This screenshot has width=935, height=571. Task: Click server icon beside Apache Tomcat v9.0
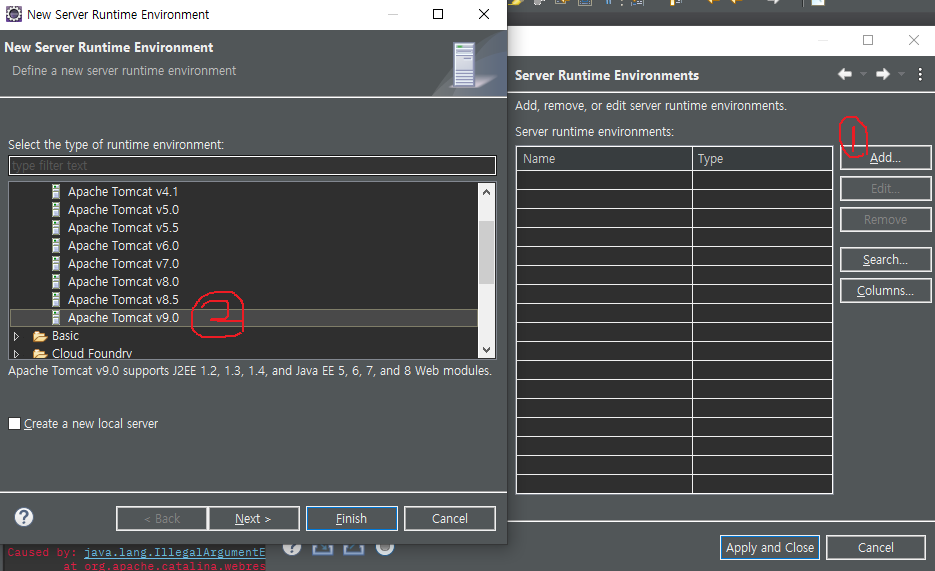point(56,317)
